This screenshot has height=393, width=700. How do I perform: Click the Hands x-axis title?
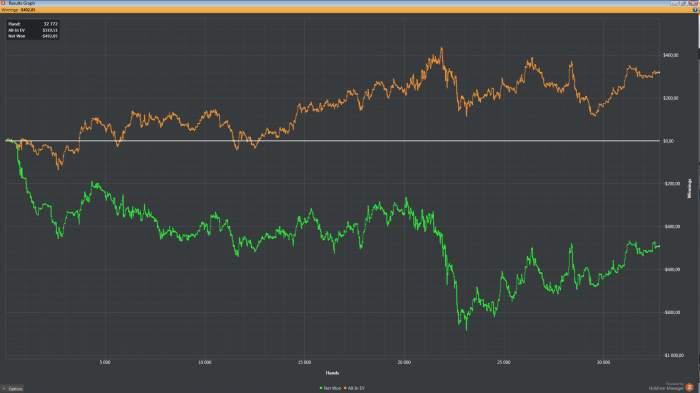click(x=332, y=373)
